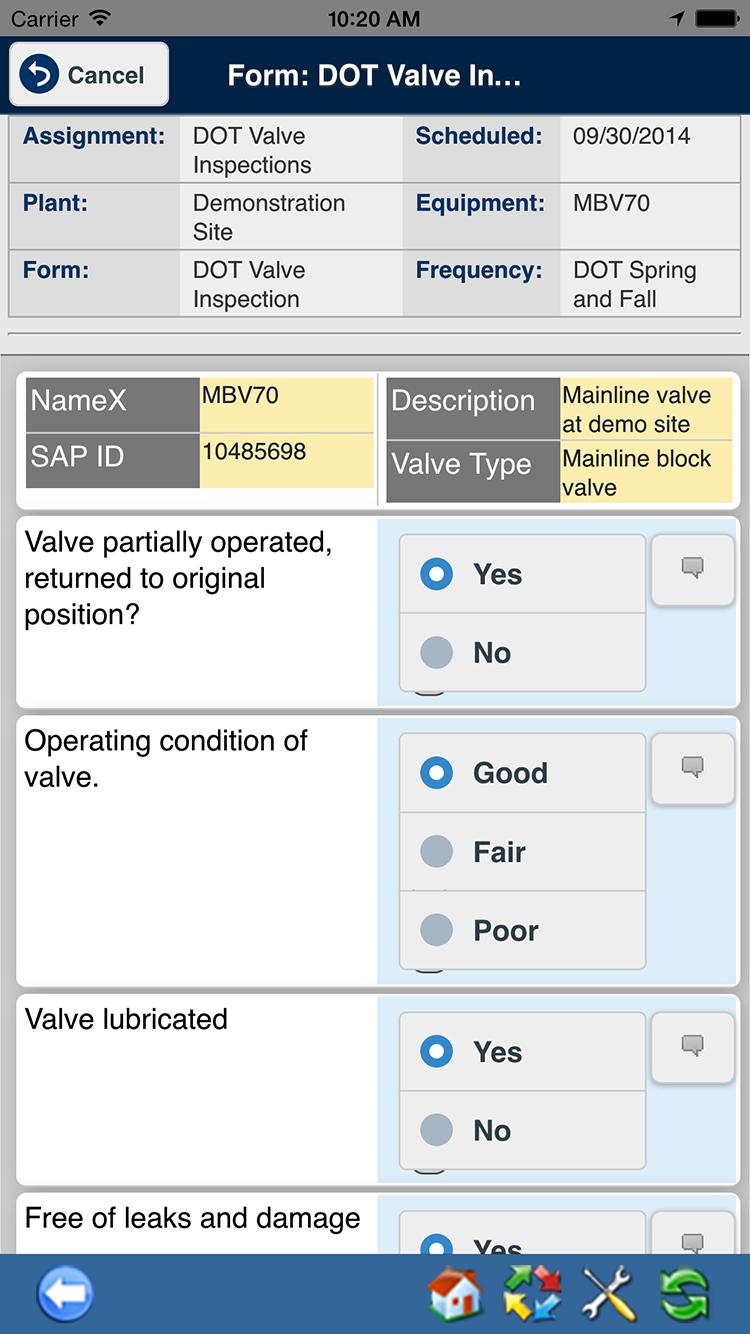Choose Good operating condition
Viewport: 750px width, 1334px height.
[x=522, y=773]
